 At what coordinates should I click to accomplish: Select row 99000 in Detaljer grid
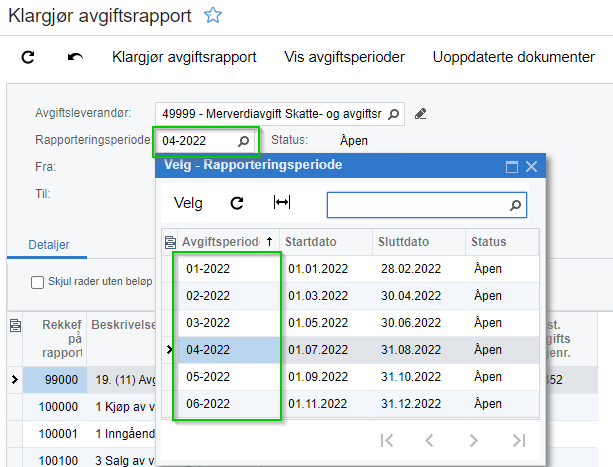[55, 380]
